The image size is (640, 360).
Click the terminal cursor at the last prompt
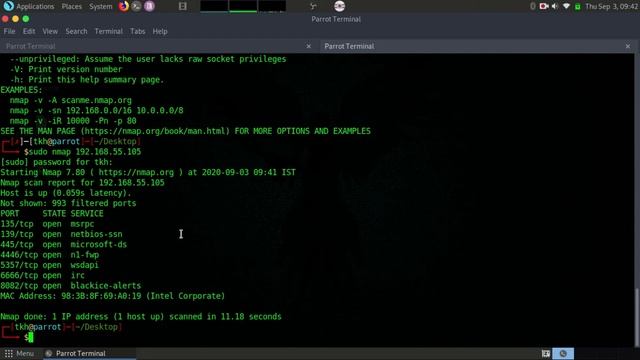pos(31,338)
